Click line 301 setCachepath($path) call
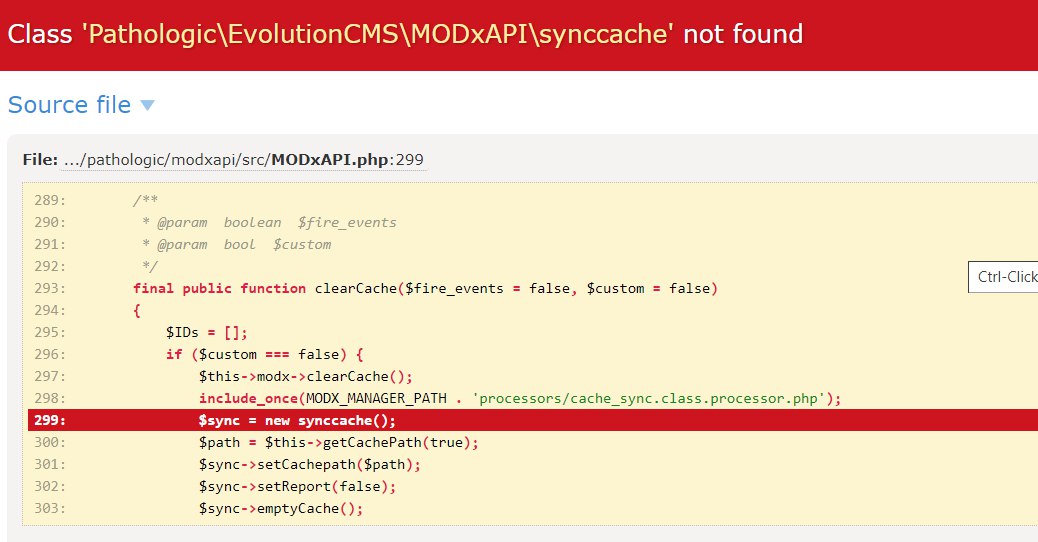1038x542 pixels. (309, 465)
